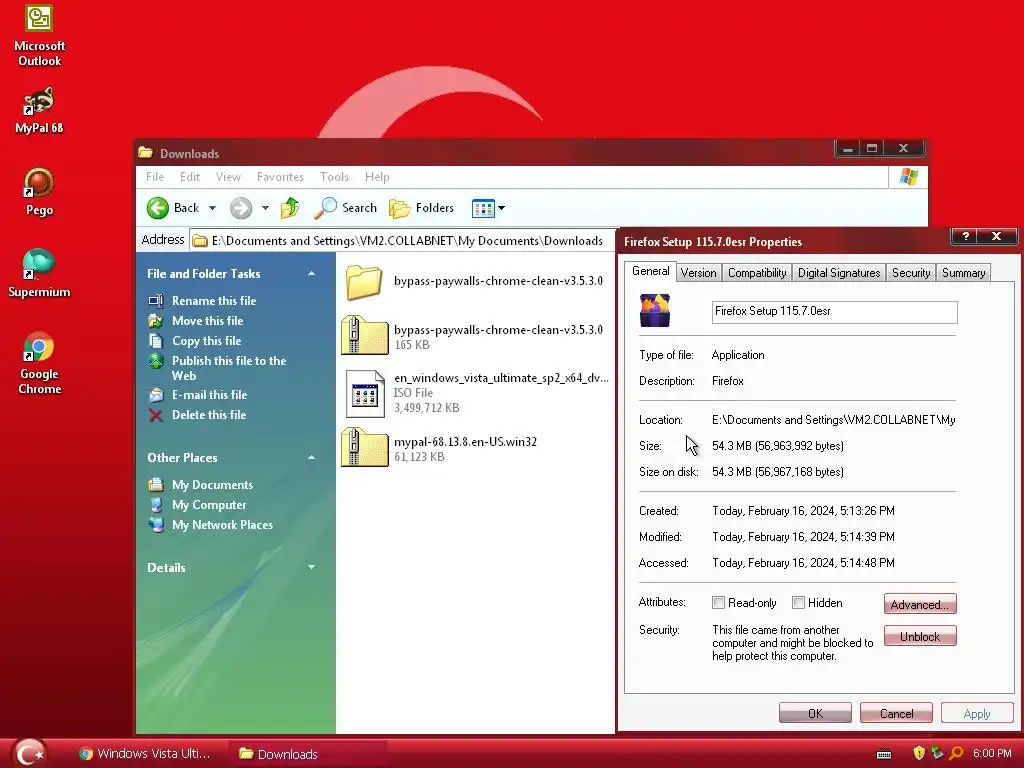Image resolution: width=1024 pixels, height=768 pixels.
Task: Click the Start button orb
Action: point(29,753)
